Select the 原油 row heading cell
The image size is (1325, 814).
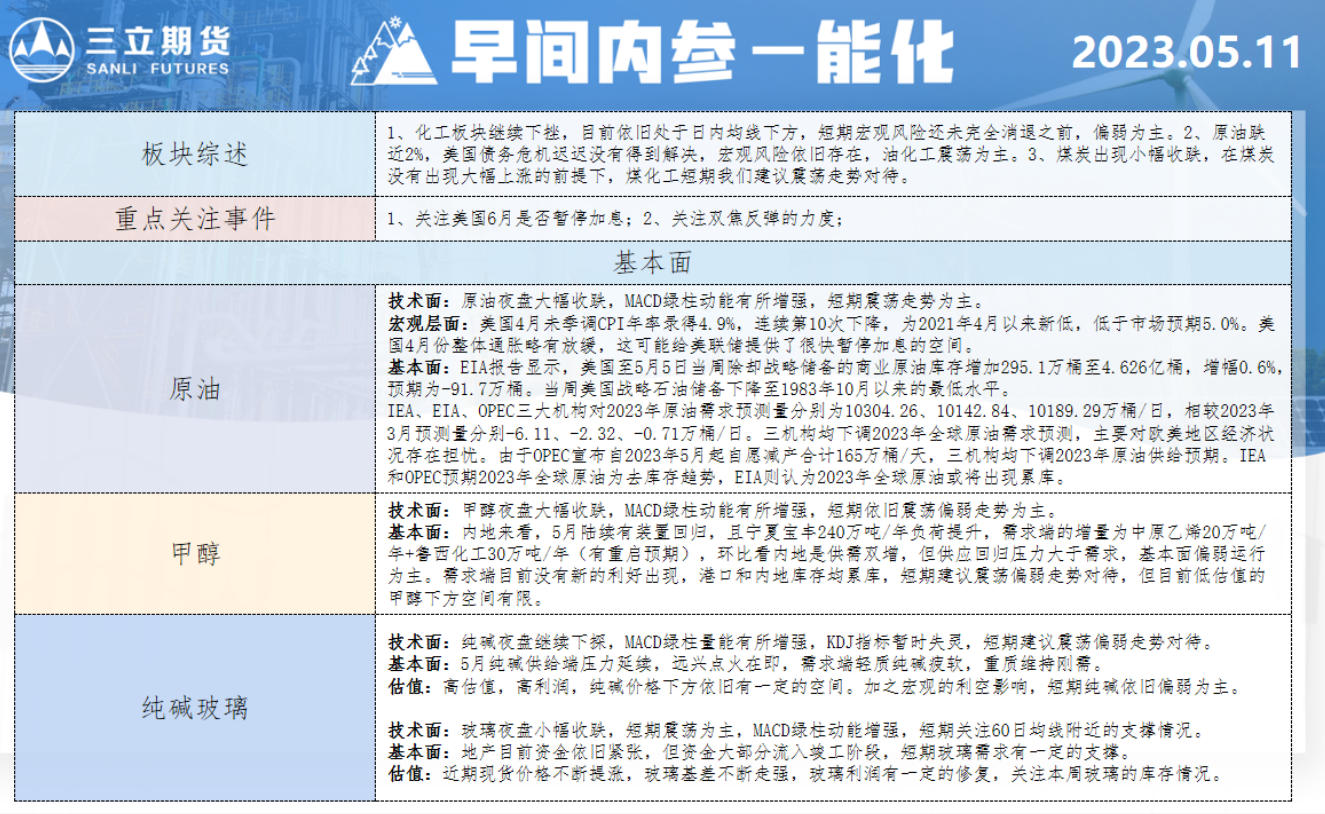click(194, 389)
